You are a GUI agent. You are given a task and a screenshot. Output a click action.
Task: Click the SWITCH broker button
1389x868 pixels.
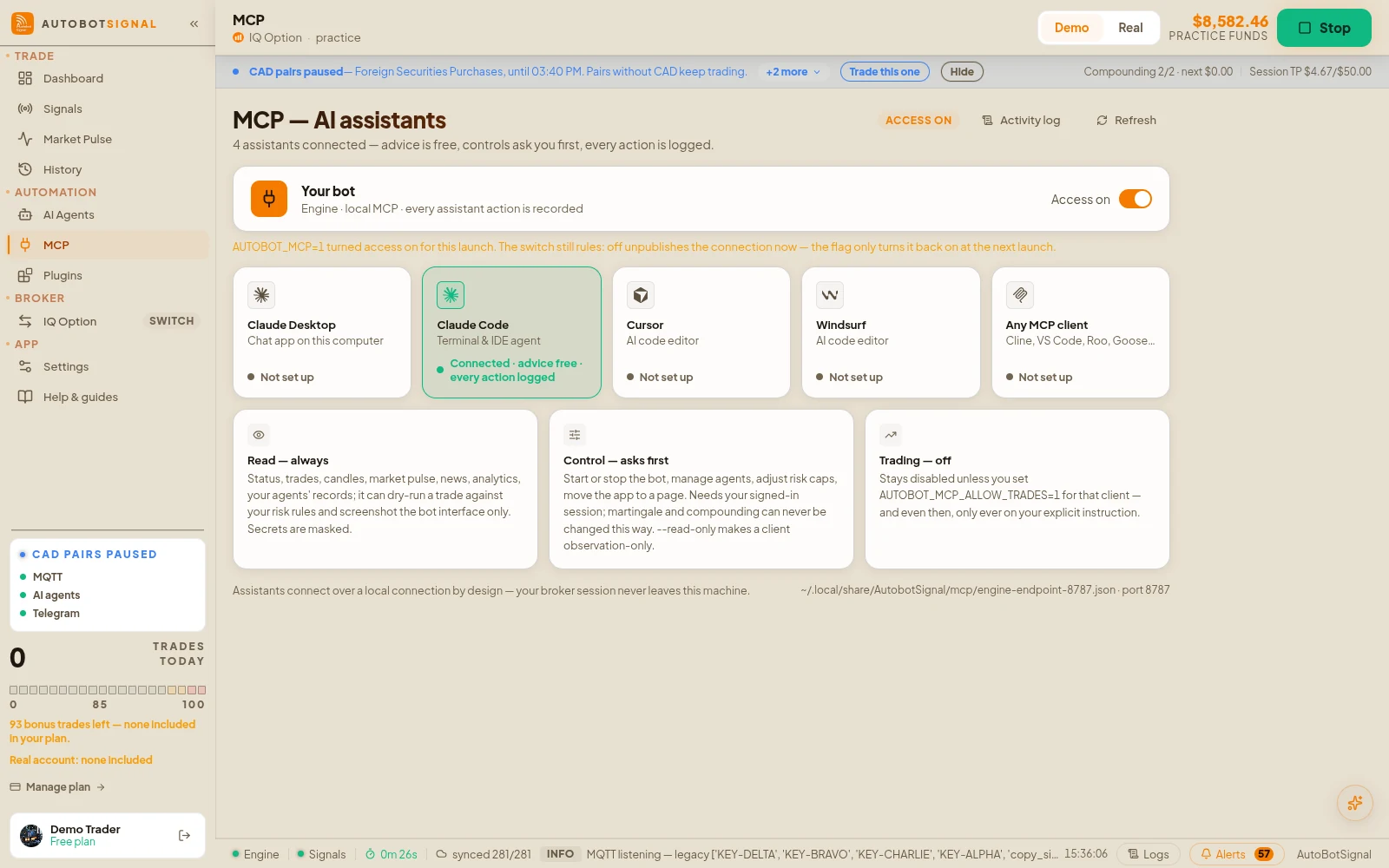[x=171, y=321]
